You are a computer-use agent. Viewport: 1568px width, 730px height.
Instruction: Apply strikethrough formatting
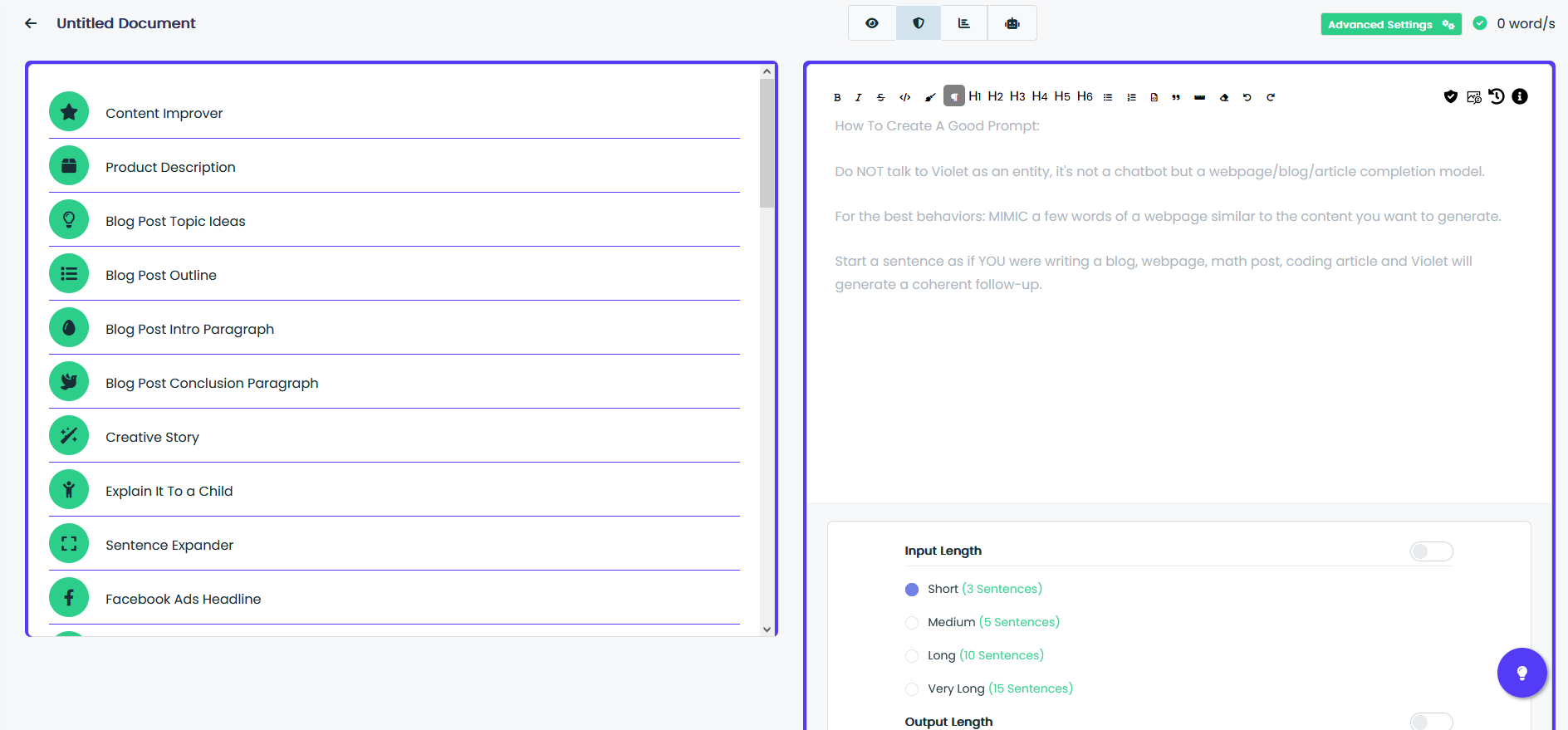(880, 97)
